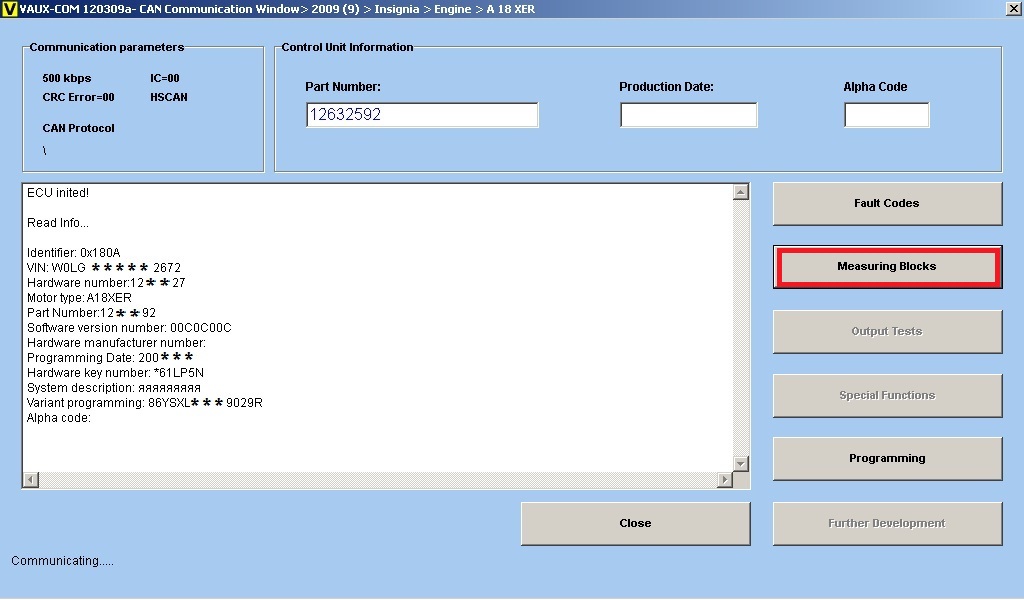Click the Alpha Code field

pos(886,115)
